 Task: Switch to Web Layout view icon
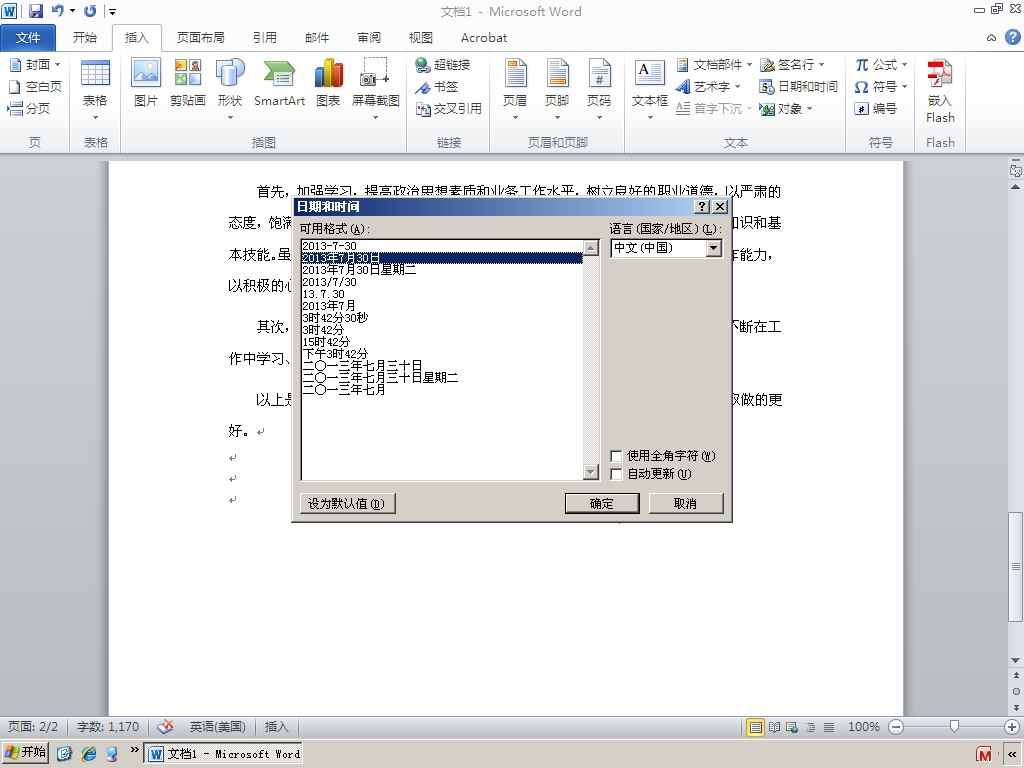pos(792,727)
